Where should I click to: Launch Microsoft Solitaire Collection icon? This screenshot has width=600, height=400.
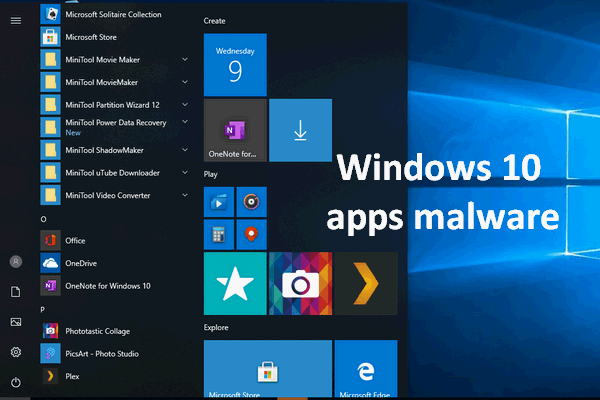pyautogui.click(x=51, y=14)
